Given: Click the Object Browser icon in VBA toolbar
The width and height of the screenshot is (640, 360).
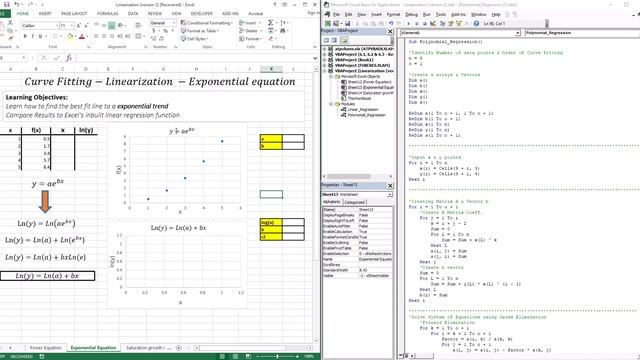Looking at the screenshot, I should (x=459, y=24).
